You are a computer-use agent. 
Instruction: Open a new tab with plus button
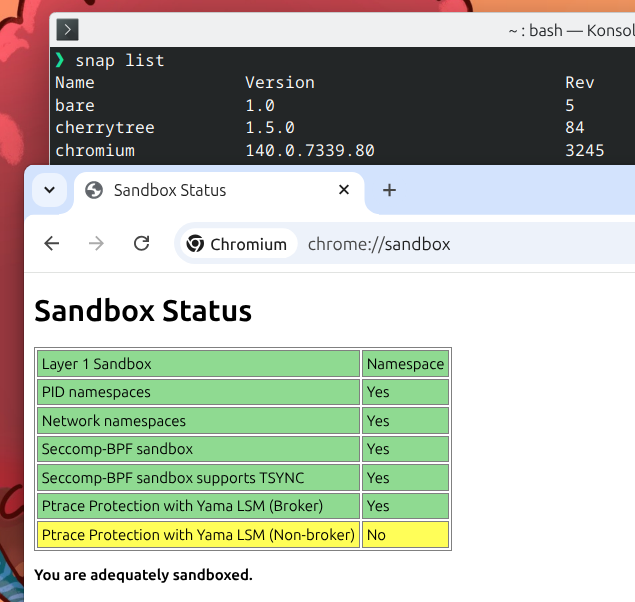(389, 190)
